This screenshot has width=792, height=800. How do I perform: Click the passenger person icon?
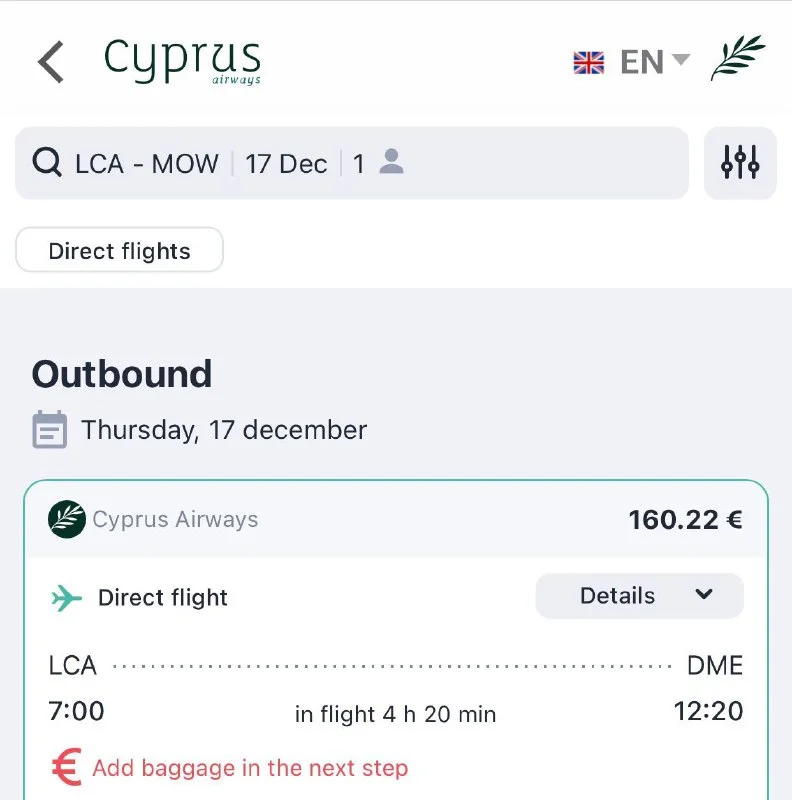coord(392,162)
